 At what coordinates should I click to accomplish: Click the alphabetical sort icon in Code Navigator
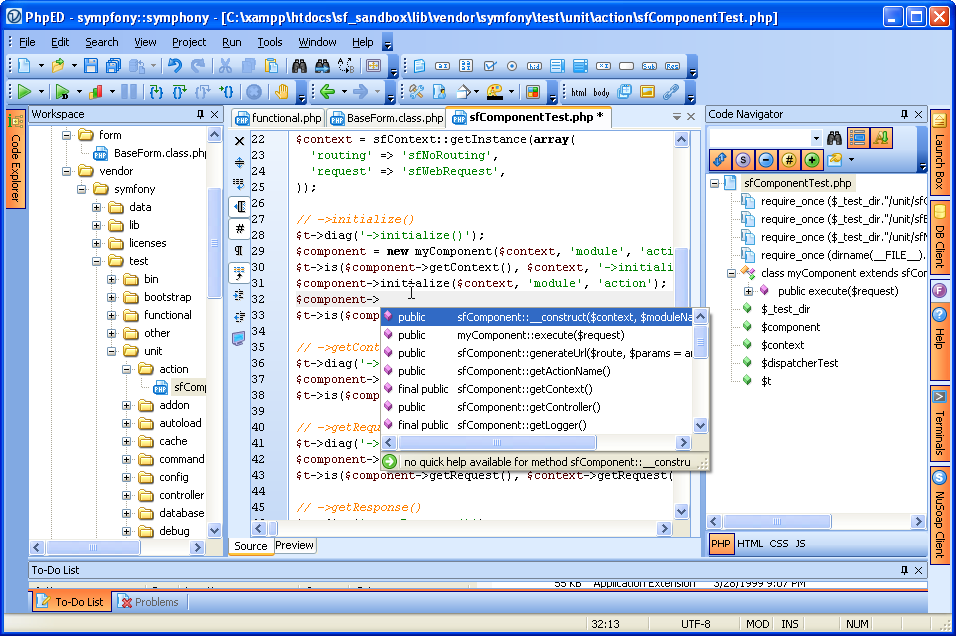pyautogui.click(x=880, y=138)
